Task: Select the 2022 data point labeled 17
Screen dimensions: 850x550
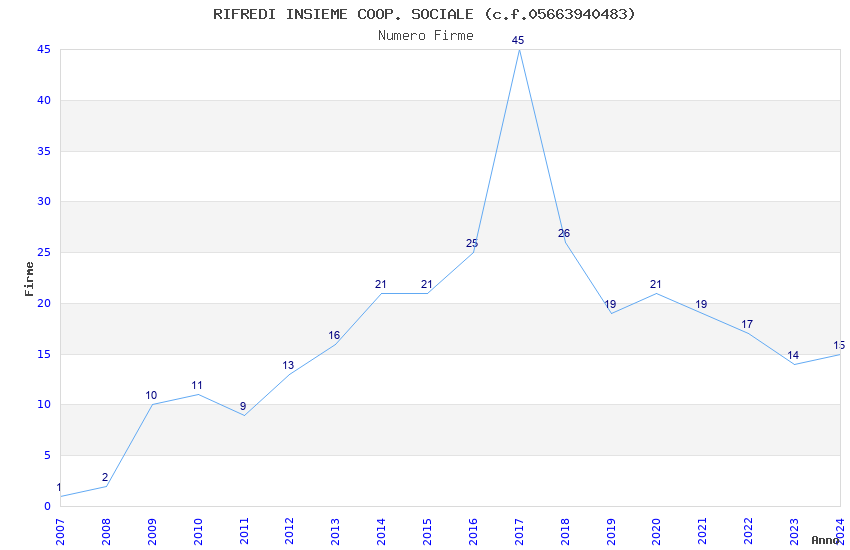Action: (x=747, y=324)
